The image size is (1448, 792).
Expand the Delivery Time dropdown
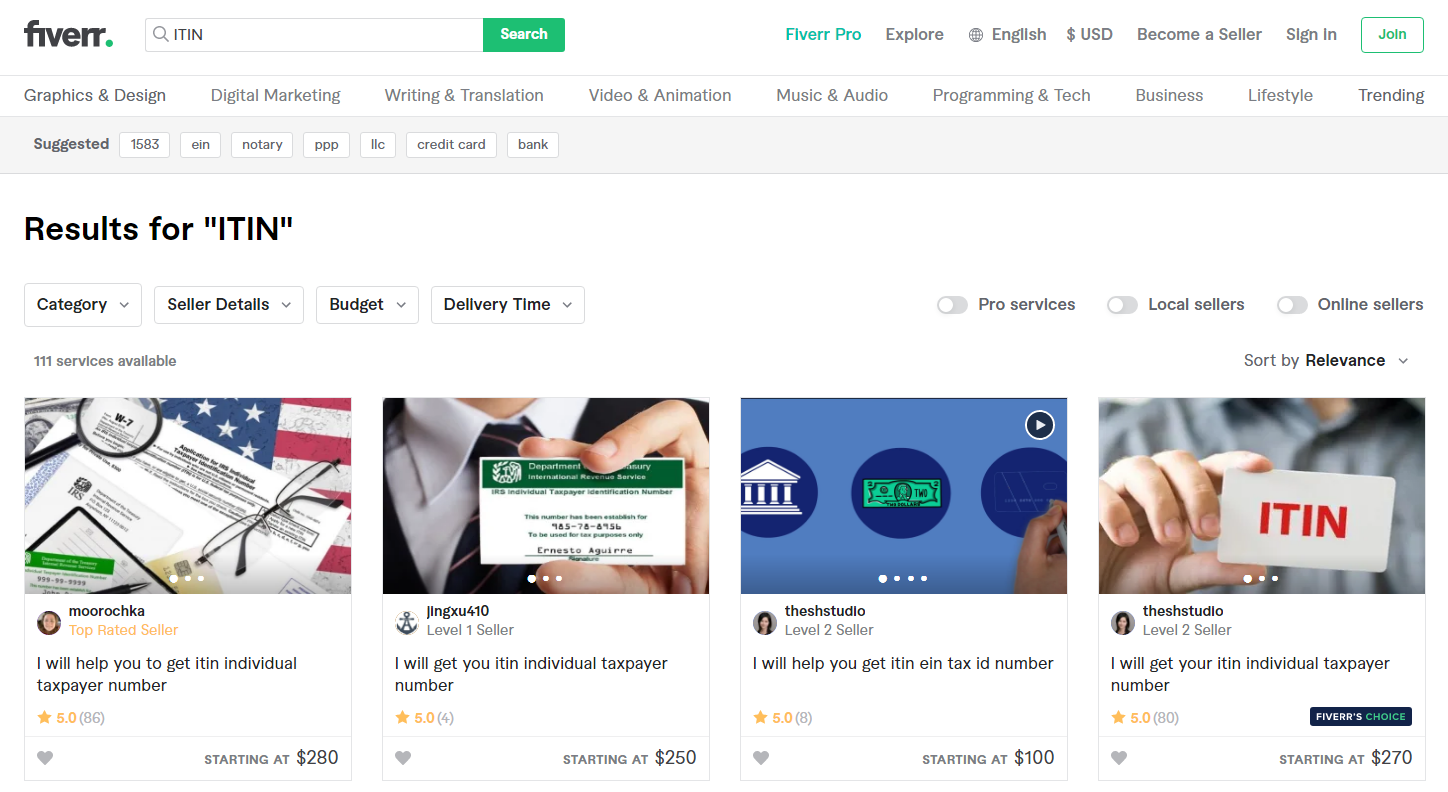[508, 305]
